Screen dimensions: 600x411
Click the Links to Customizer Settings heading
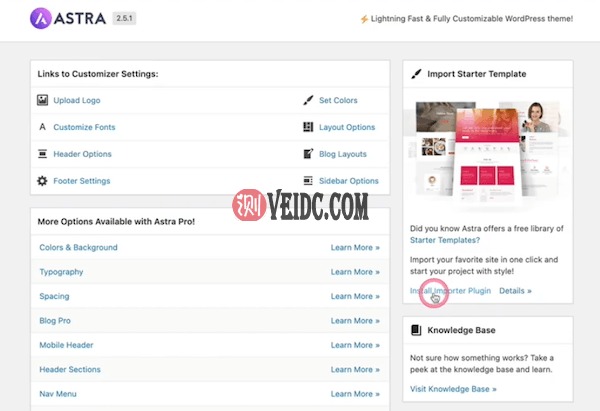(98, 74)
